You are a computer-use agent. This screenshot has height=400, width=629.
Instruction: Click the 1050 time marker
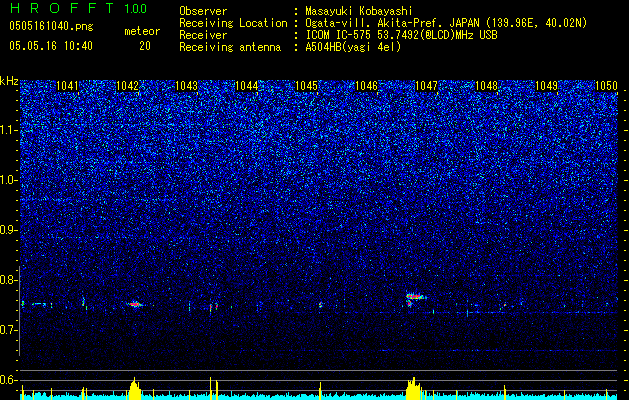coord(606,86)
